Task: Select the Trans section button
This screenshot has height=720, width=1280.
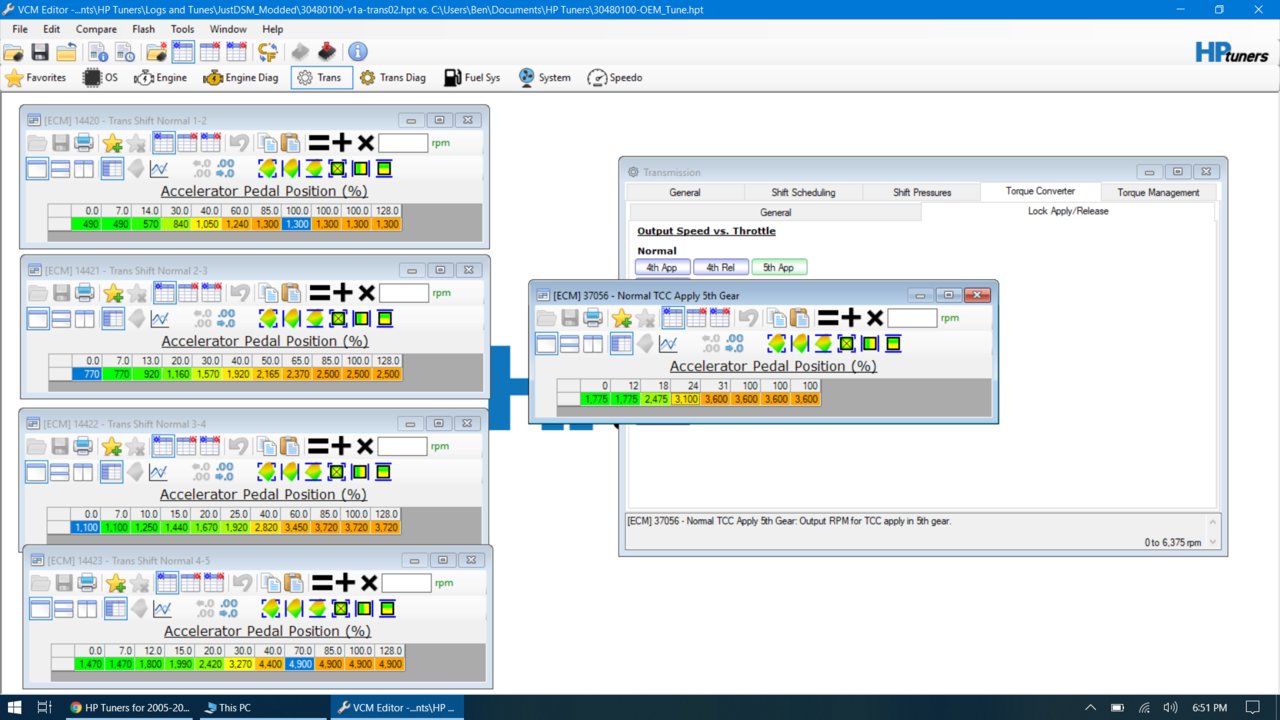Action: pos(322,77)
